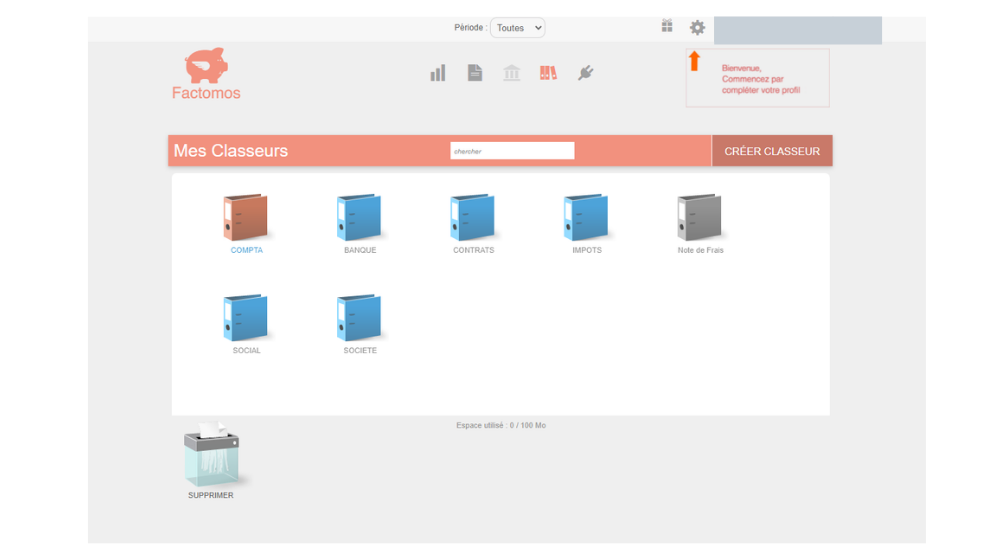Click the Bienvenue profile completion message

(760, 79)
